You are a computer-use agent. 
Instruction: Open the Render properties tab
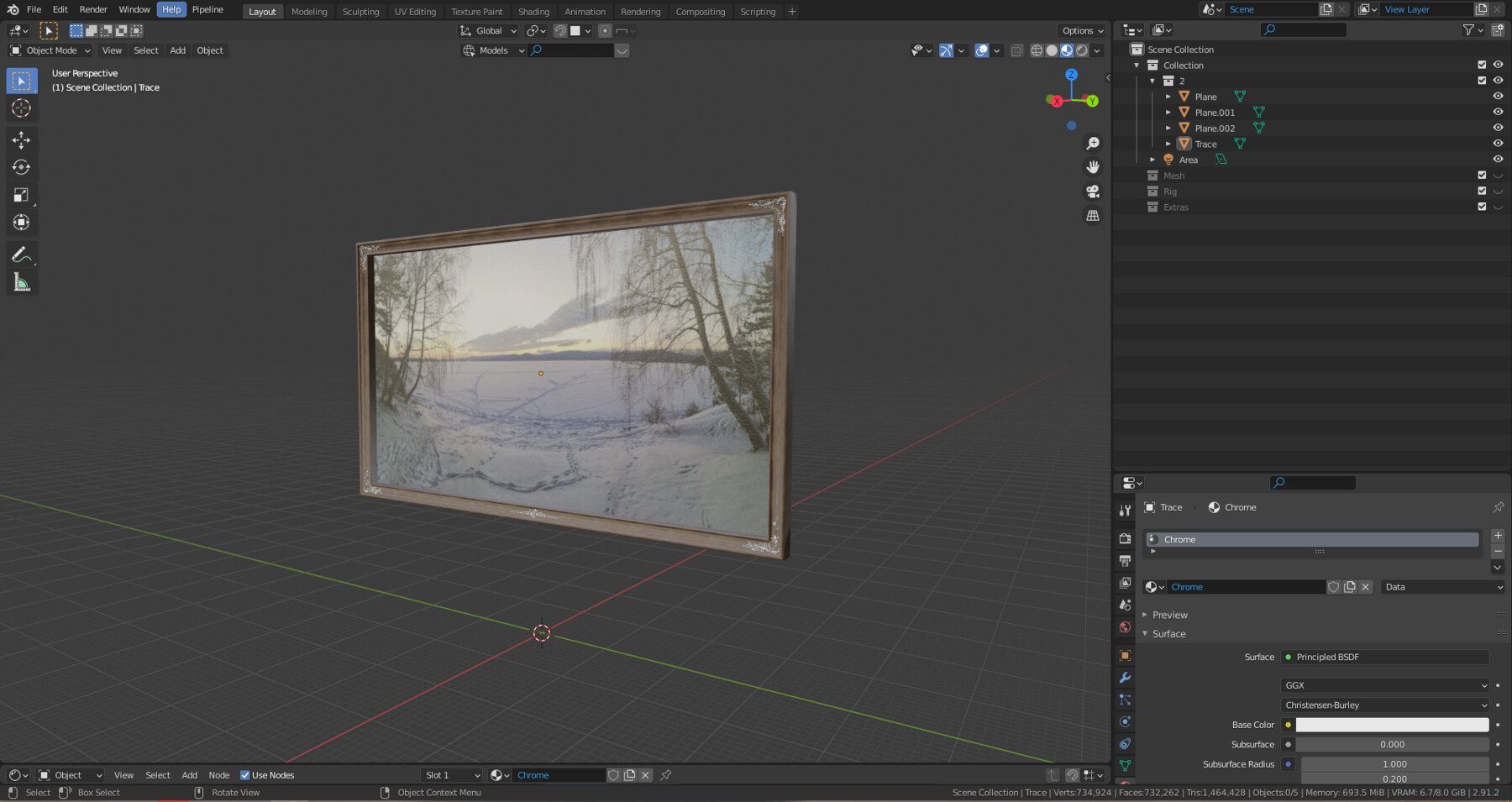1125,538
